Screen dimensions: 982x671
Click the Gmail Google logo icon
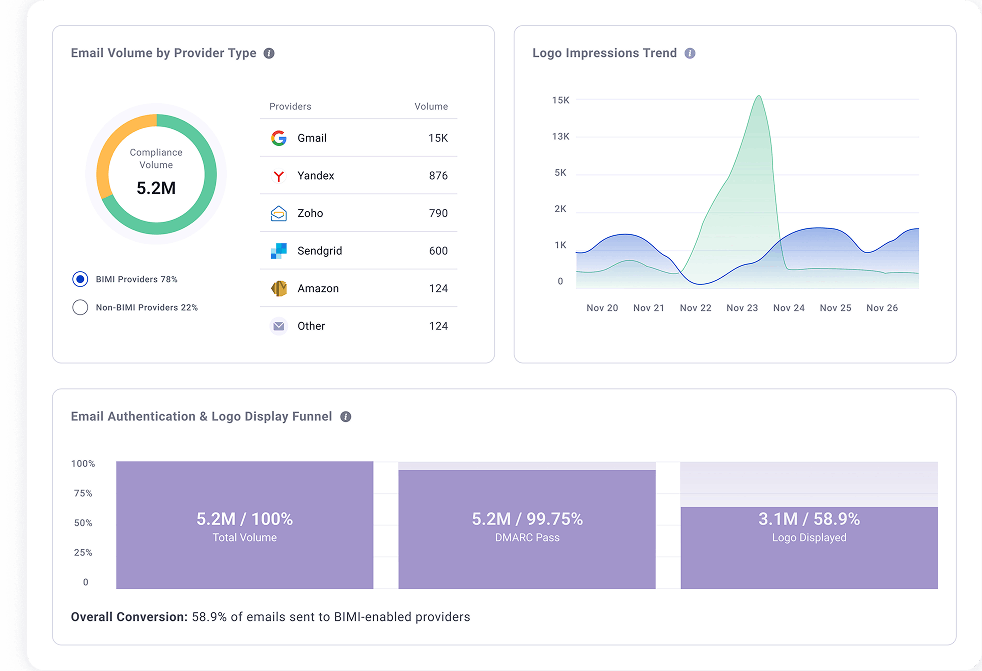(279, 138)
